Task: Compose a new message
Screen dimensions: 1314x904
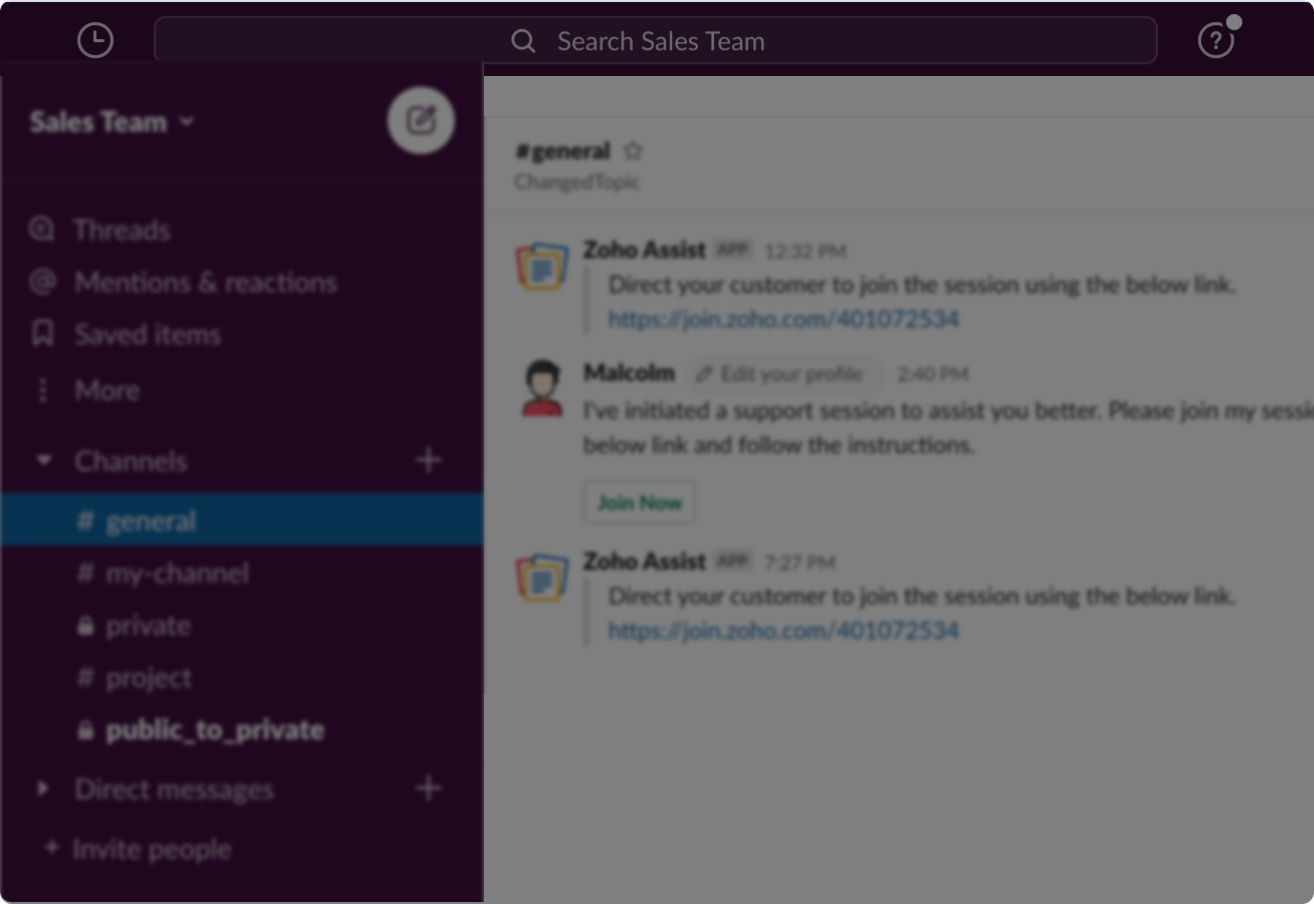Action: [x=420, y=119]
